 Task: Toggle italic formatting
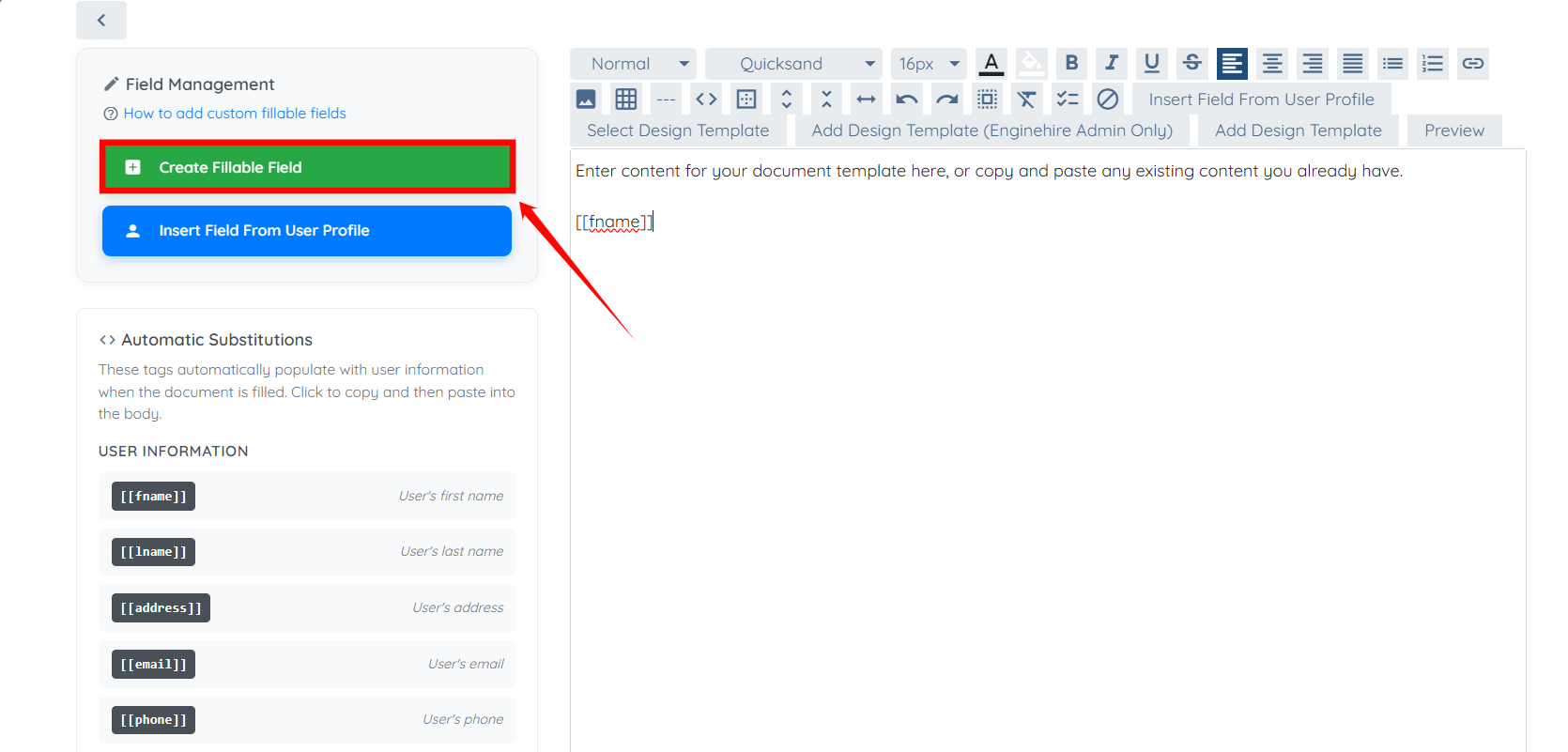coord(1112,64)
